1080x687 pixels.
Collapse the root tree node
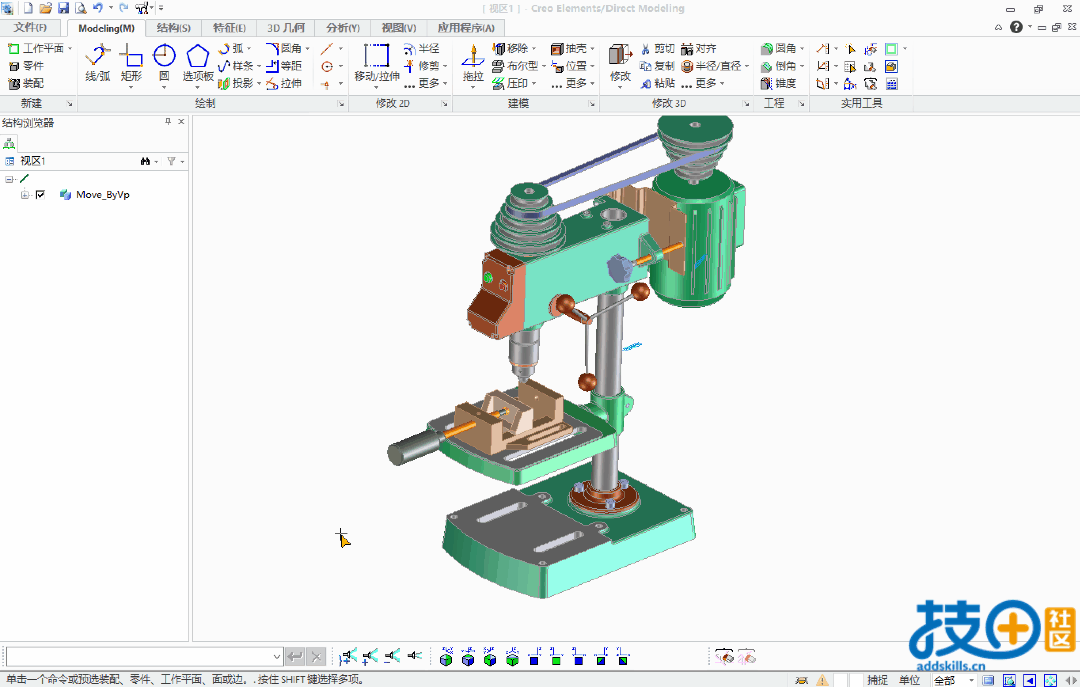tap(9, 179)
